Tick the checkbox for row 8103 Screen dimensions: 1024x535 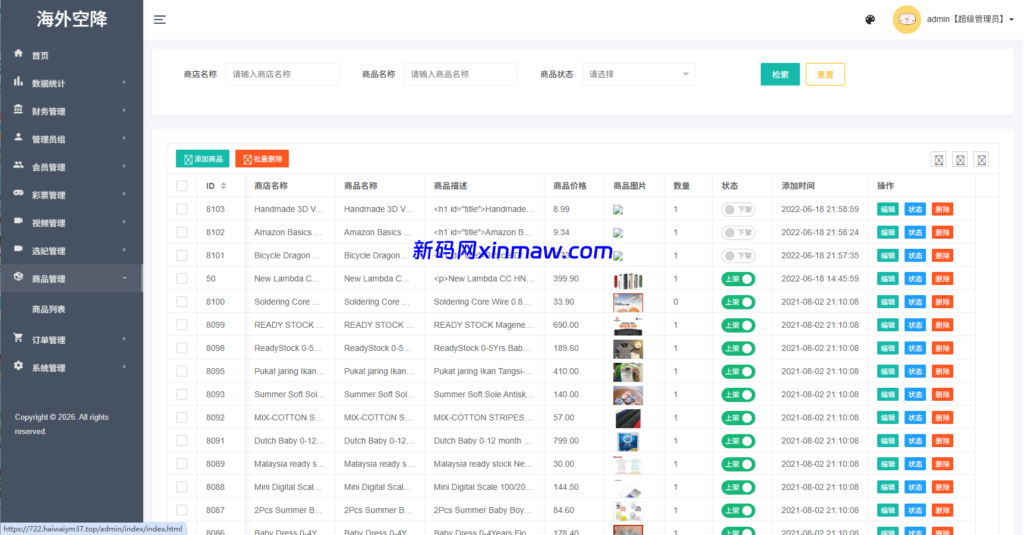[182, 209]
